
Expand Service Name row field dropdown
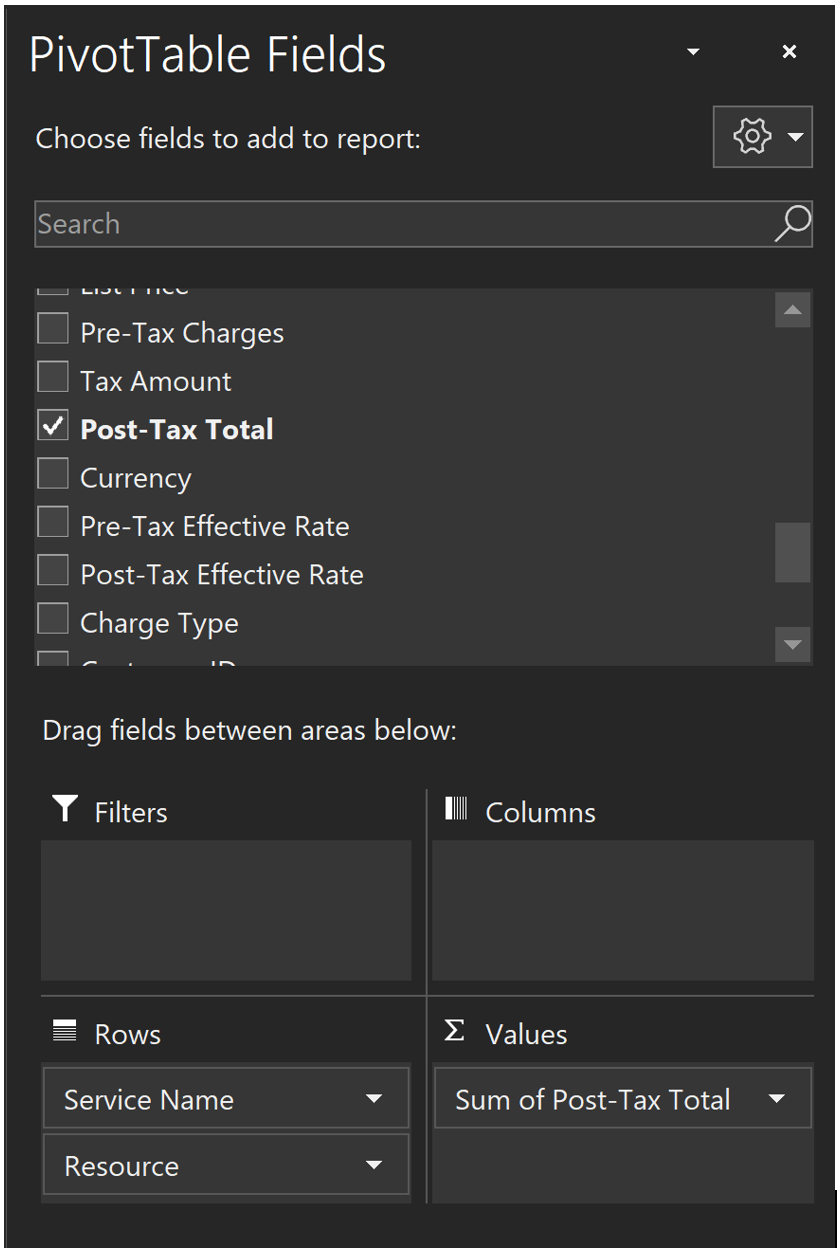coord(374,1099)
